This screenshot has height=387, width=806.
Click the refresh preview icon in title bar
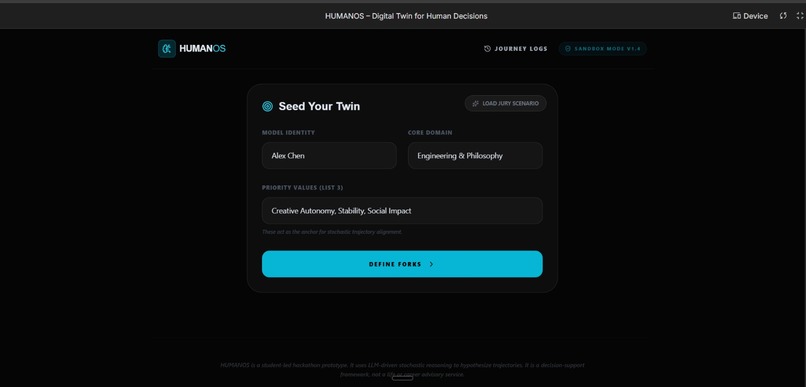pyautogui.click(x=783, y=16)
